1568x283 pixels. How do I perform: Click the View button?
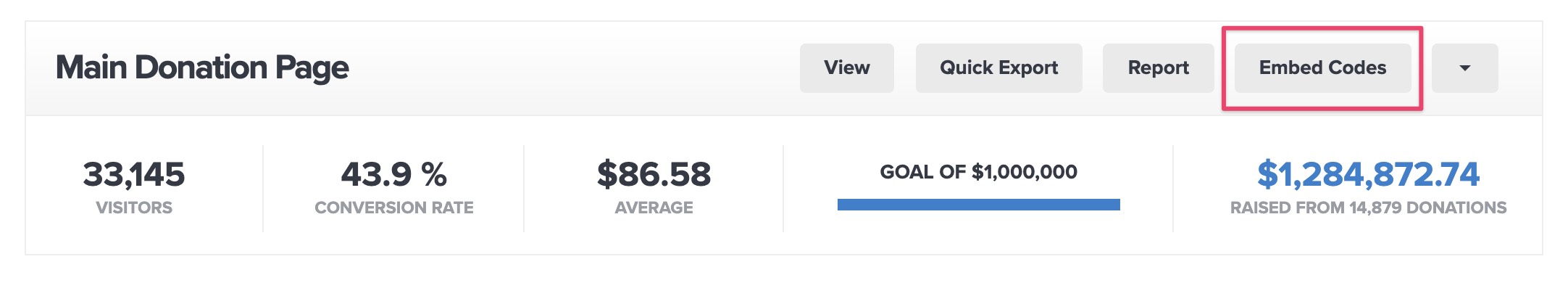[x=847, y=68]
